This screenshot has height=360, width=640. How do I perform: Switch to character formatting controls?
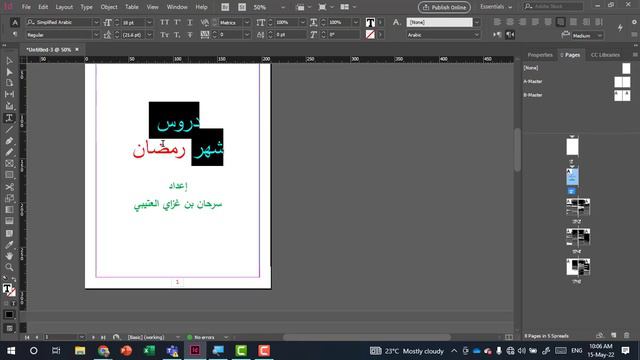pyautogui.click(x=15, y=22)
